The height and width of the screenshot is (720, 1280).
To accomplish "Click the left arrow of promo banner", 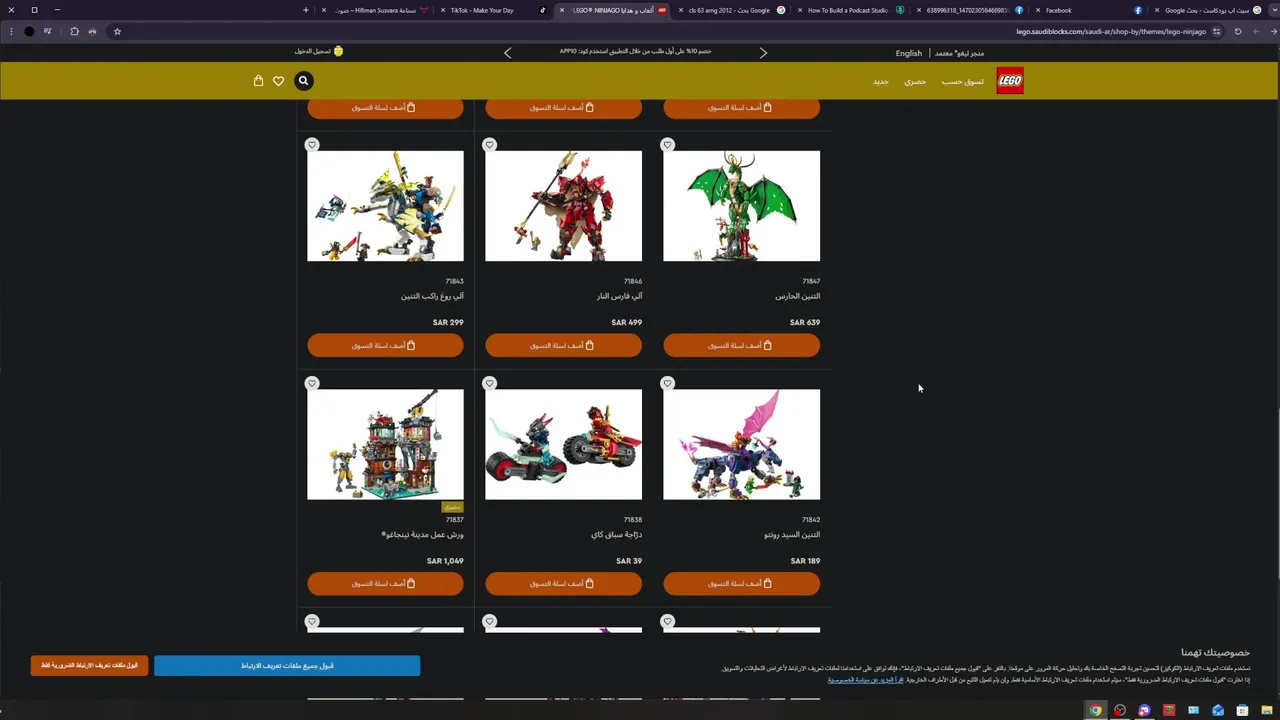I will point(508,53).
